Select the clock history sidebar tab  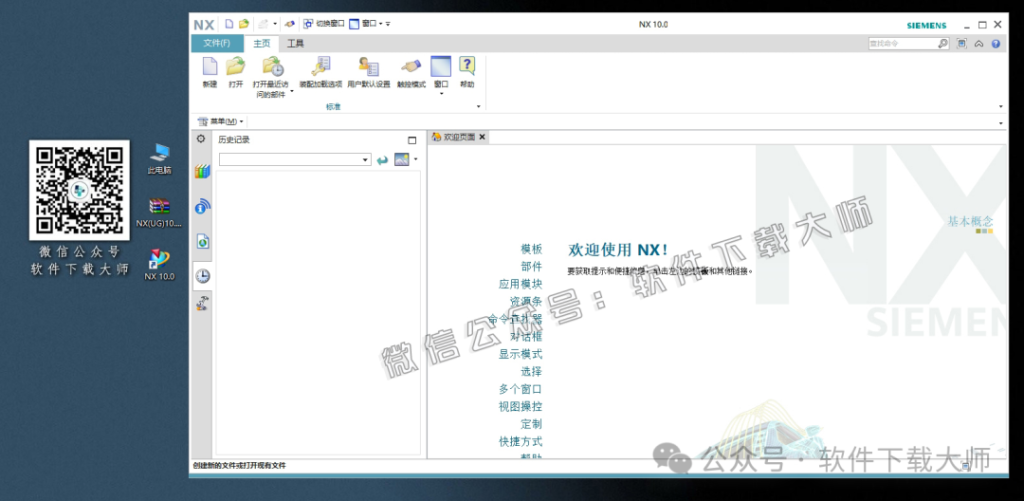point(202,276)
